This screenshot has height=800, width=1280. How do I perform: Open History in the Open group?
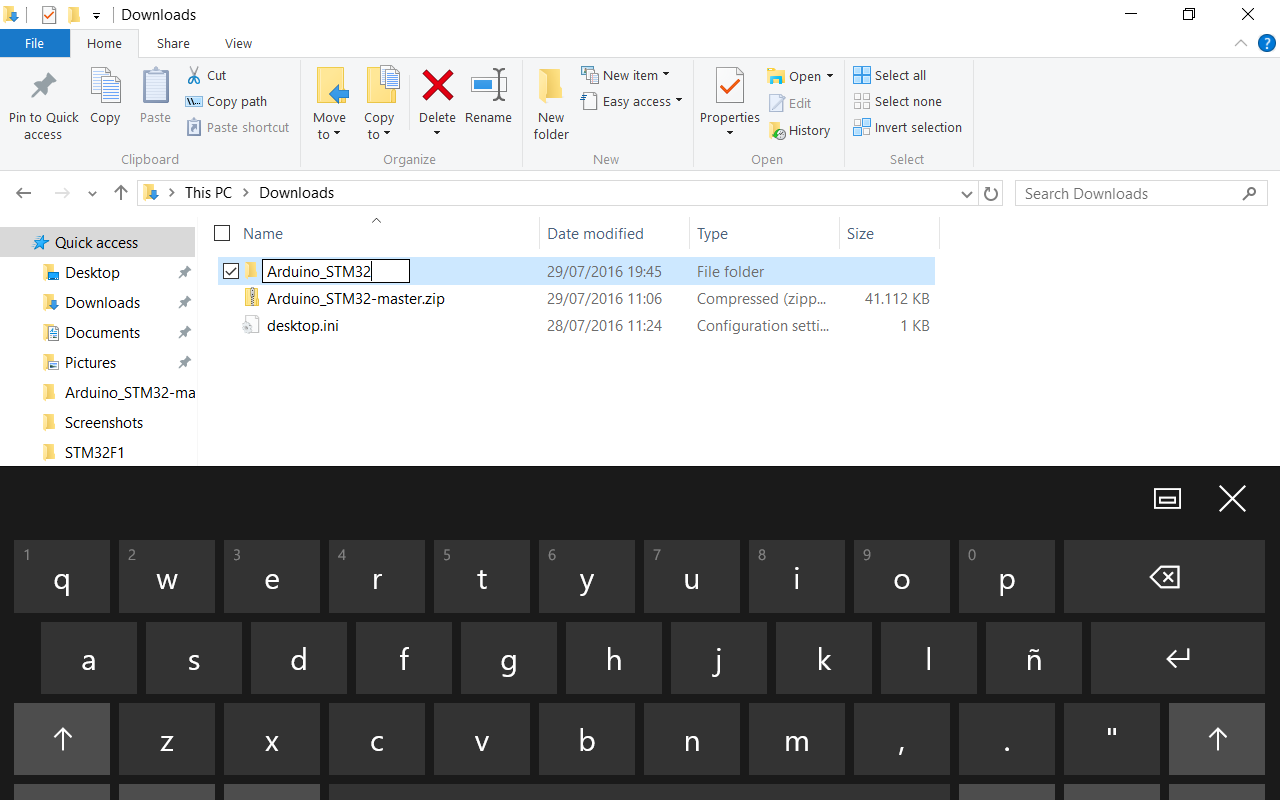tap(799, 130)
